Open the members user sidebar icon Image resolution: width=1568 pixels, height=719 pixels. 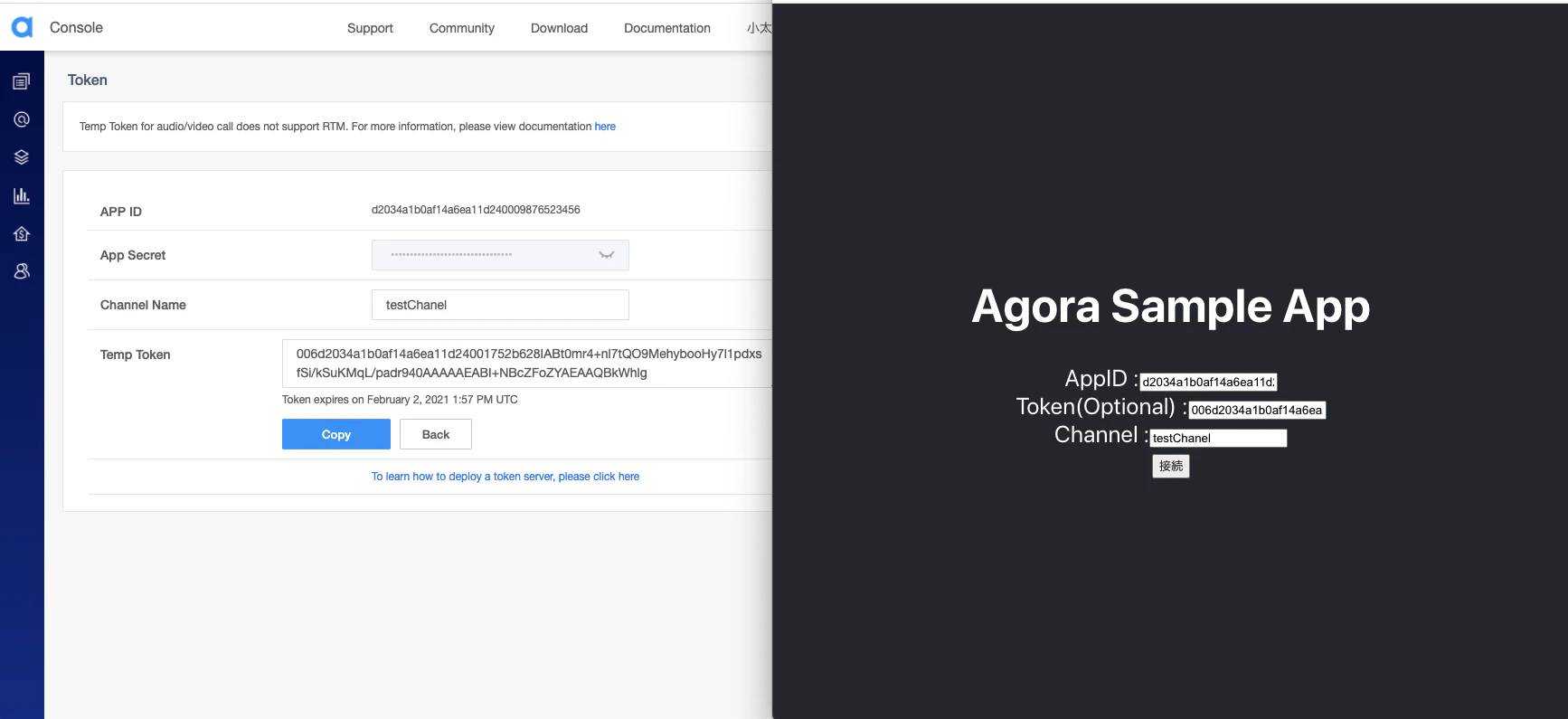[x=22, y=271]
